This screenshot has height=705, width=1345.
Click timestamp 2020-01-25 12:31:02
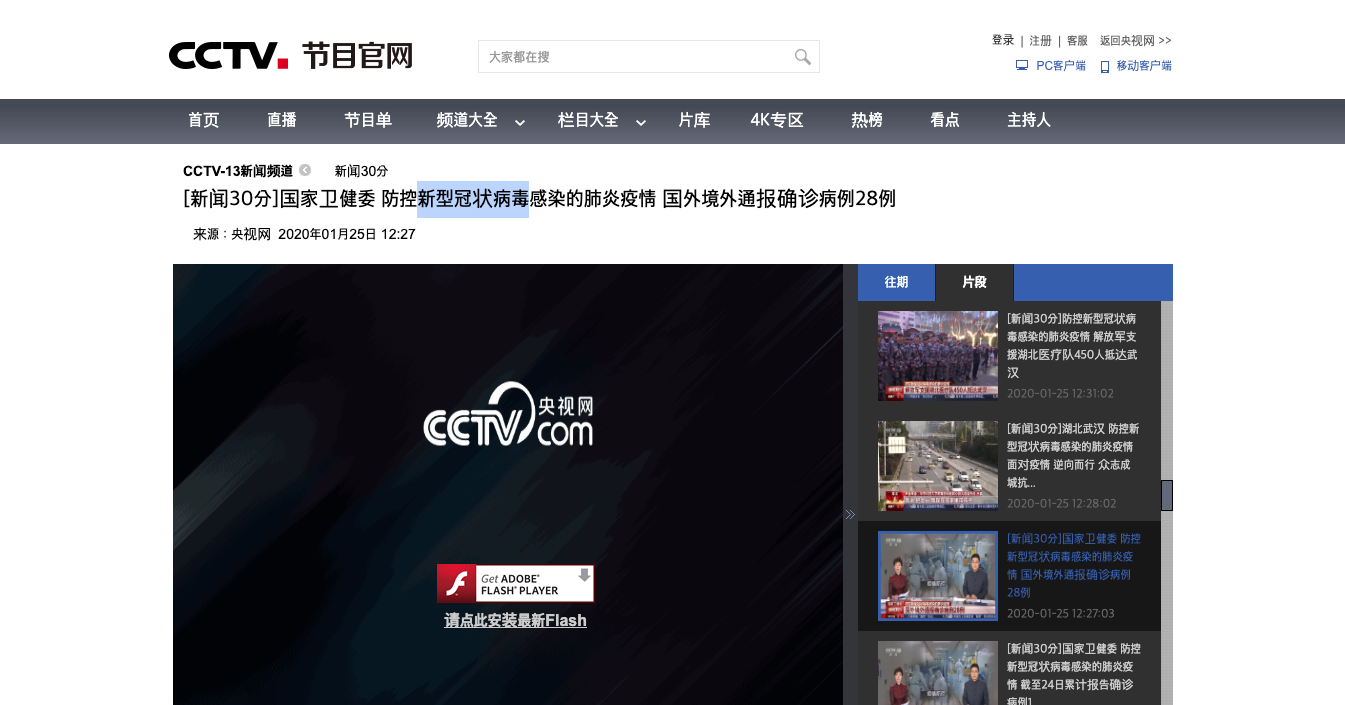point(1060,394)
